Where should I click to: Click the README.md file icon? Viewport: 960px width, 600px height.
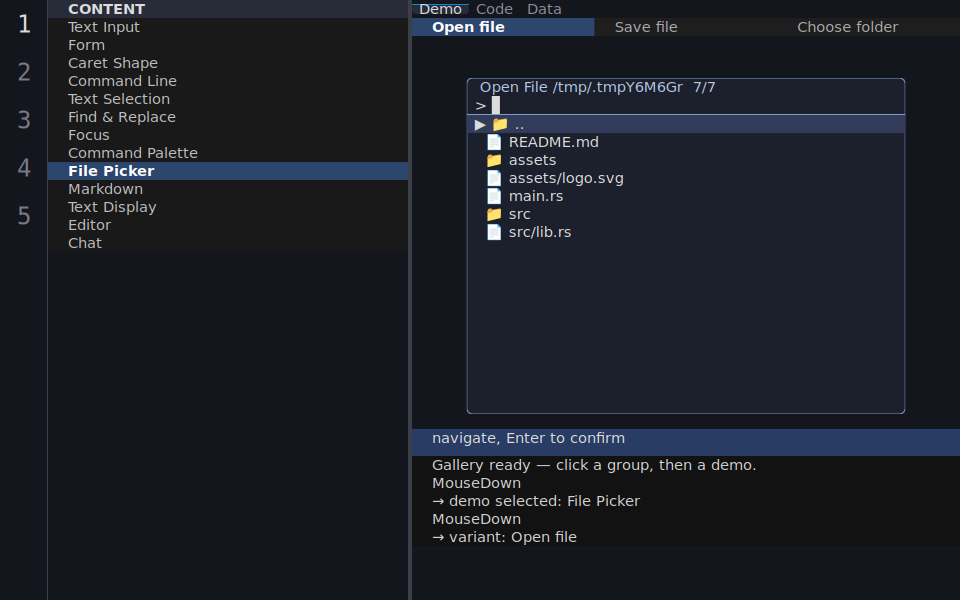tap(494, 142)
